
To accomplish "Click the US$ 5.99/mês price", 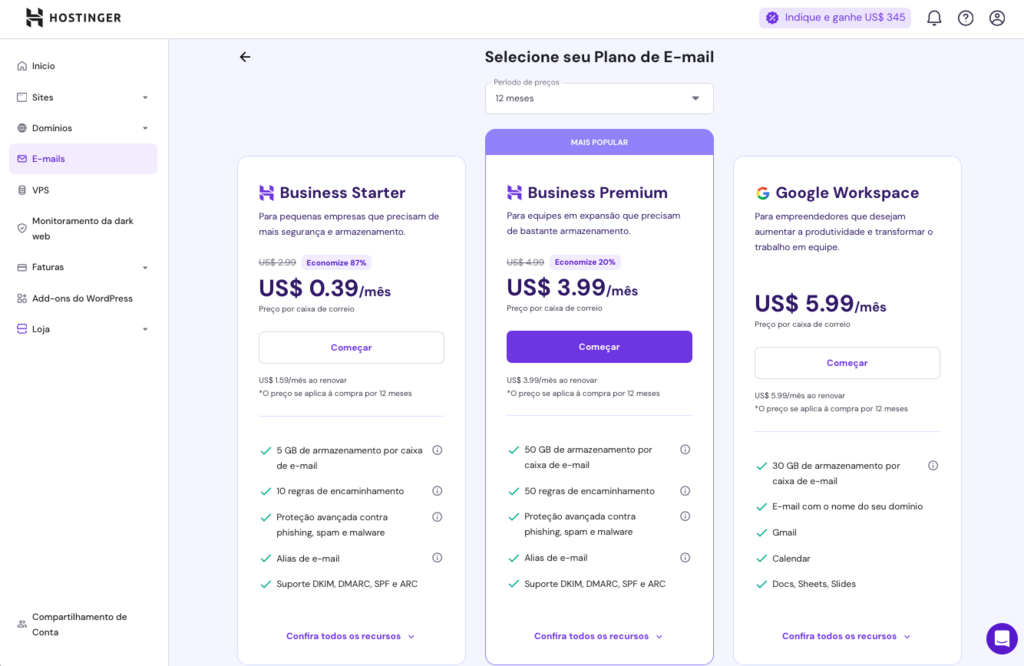I will [x=820, y=304].
